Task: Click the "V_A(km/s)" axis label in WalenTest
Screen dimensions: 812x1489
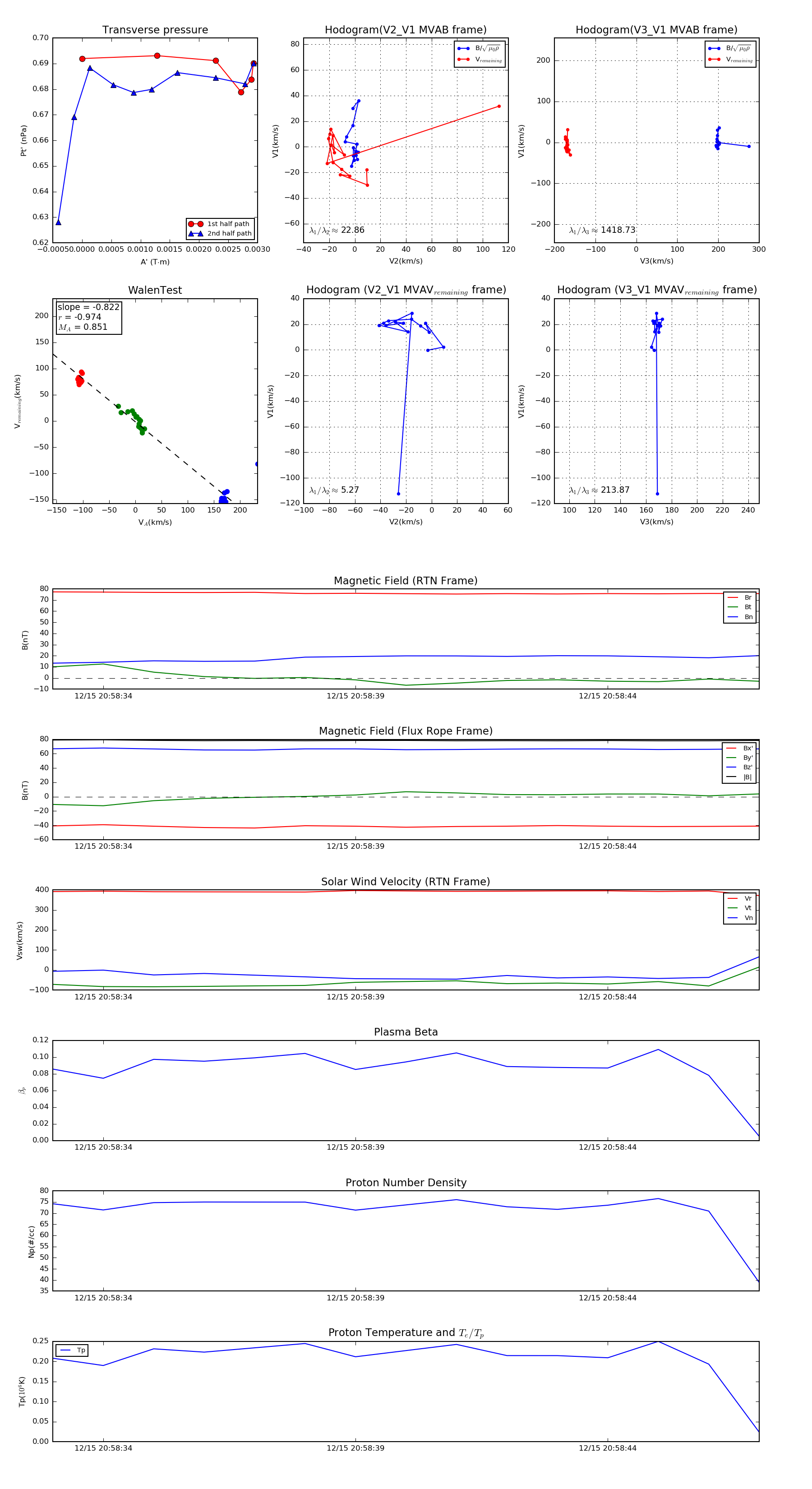Action: (155, 523)
